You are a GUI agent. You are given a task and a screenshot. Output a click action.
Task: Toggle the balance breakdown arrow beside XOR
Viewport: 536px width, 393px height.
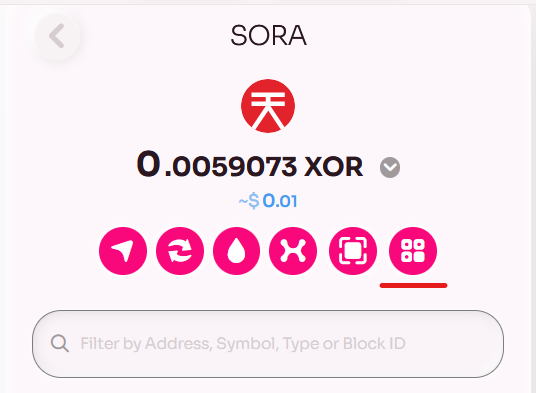pyautogui.click(x=390, y=167)
